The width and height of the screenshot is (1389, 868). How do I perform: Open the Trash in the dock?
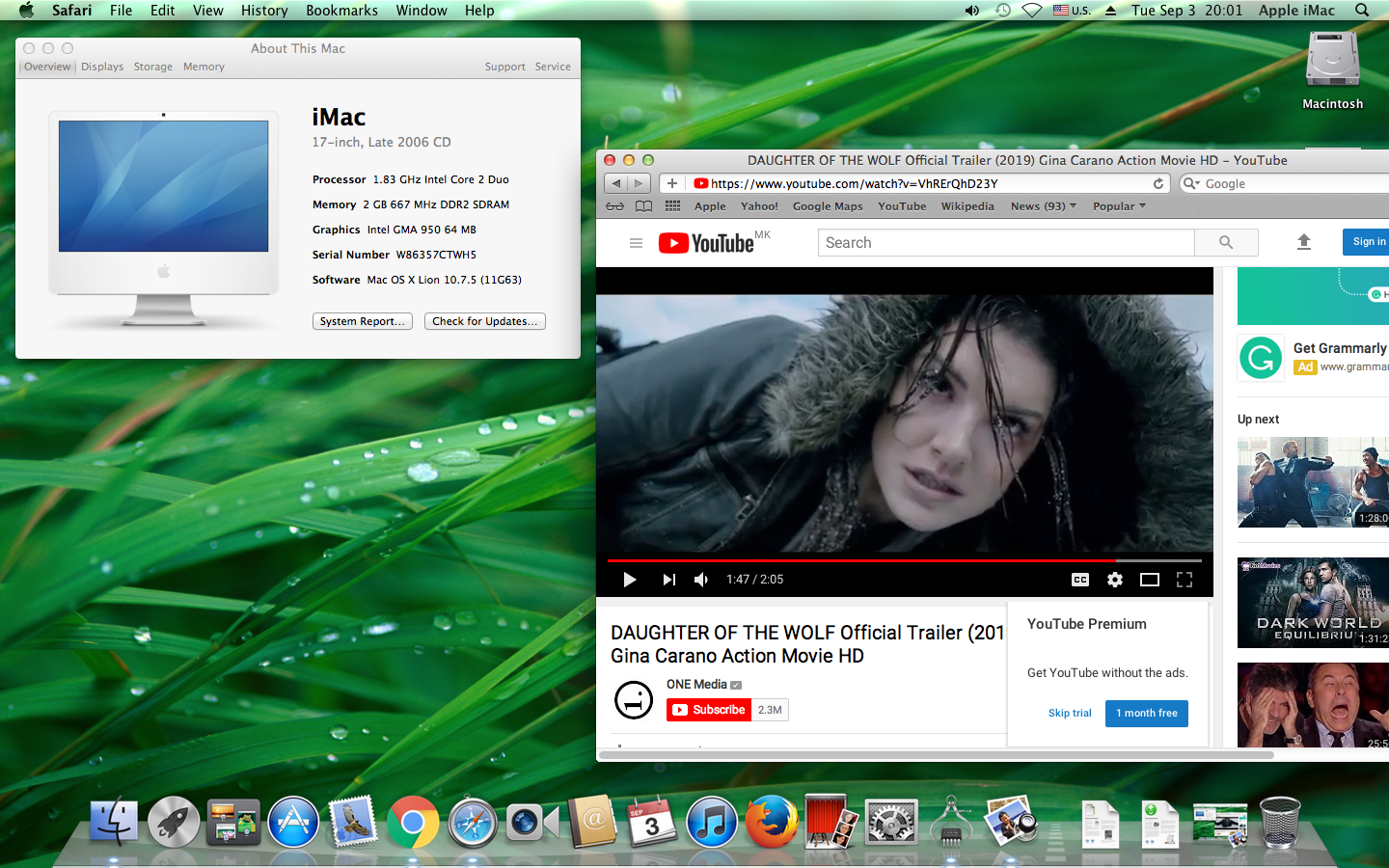pos(1280,822)
